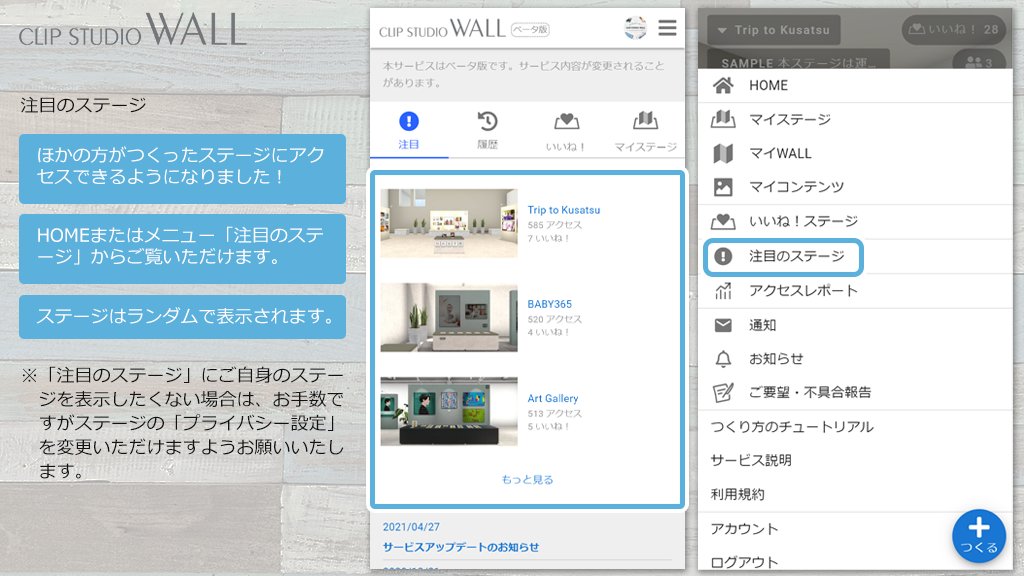Click the HOME house icon in menu

coord(723,85)
